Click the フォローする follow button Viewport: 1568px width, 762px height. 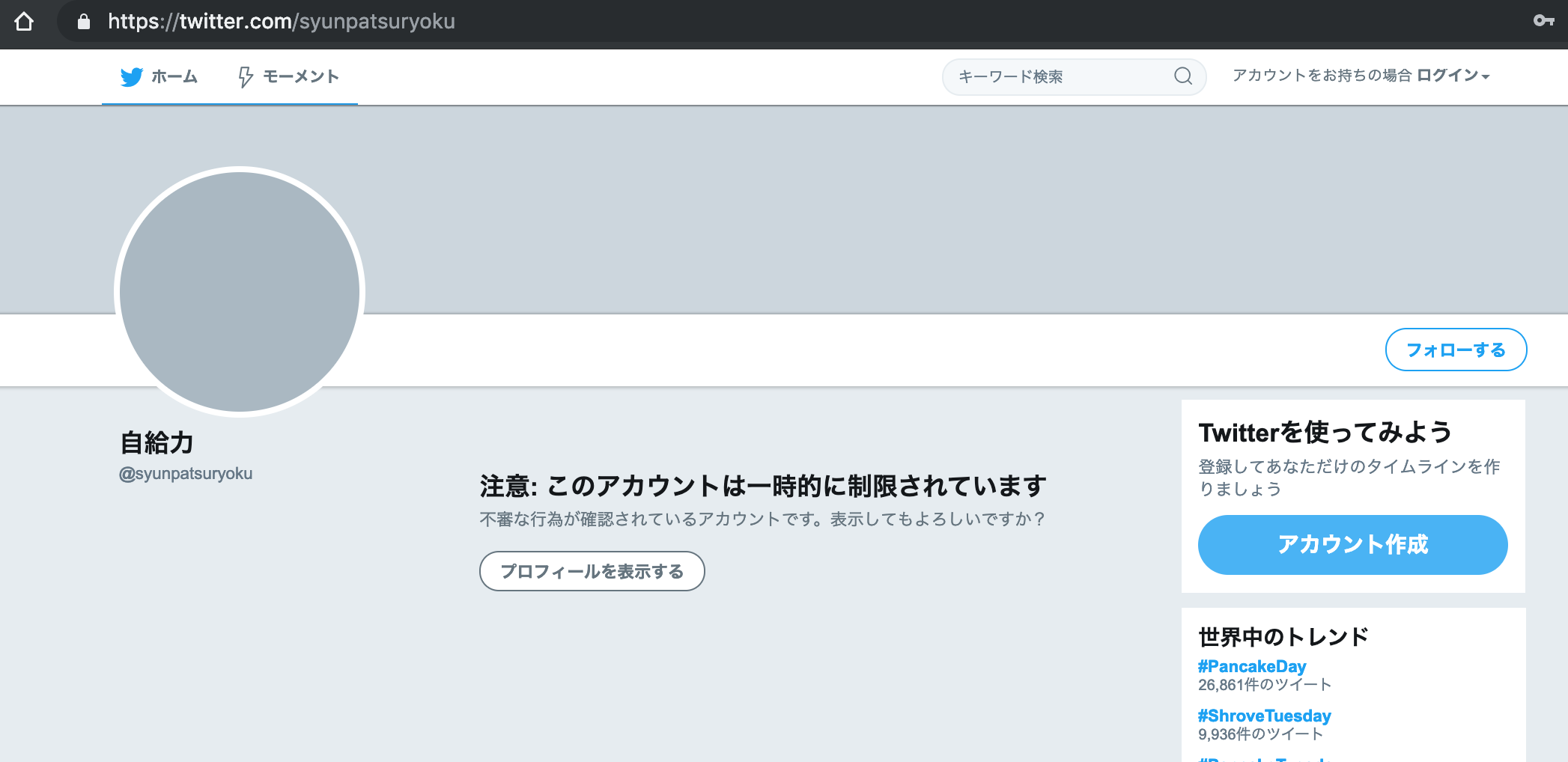pos(1456,349)
